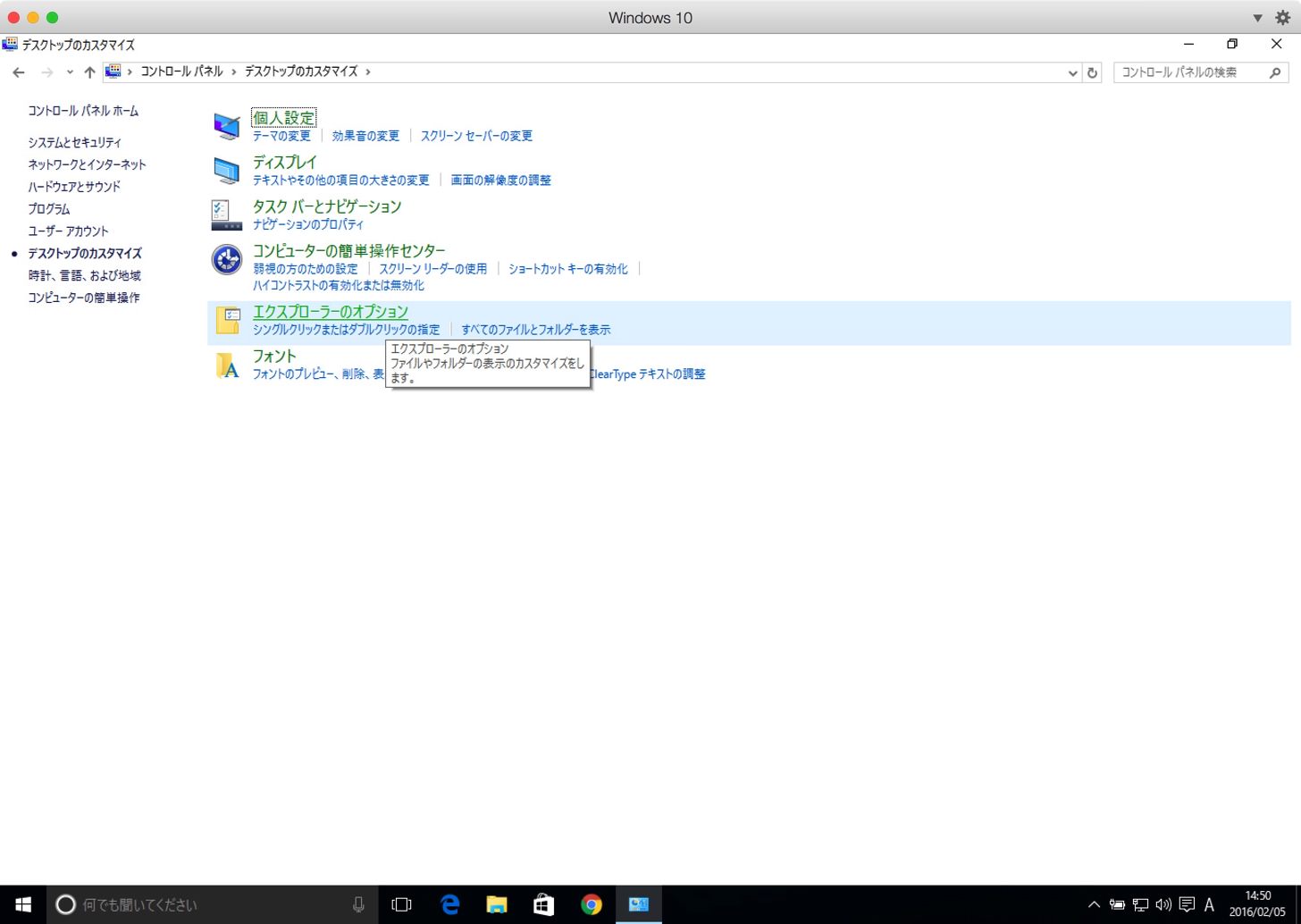
Task: Open the Explorer options folder icon
Action: 228,320
